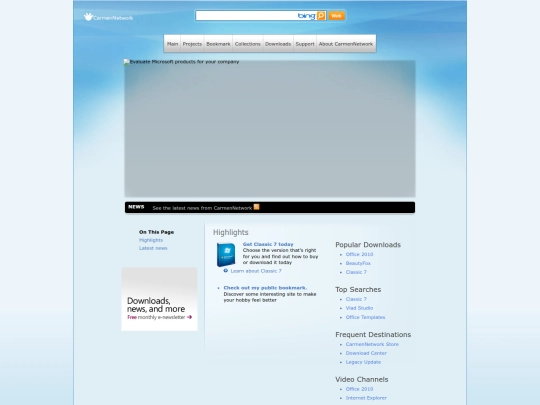540x405 pixels.
Task: Click the Classic 7 product box image
Action: pyautogui.click(x=226, y=255)
